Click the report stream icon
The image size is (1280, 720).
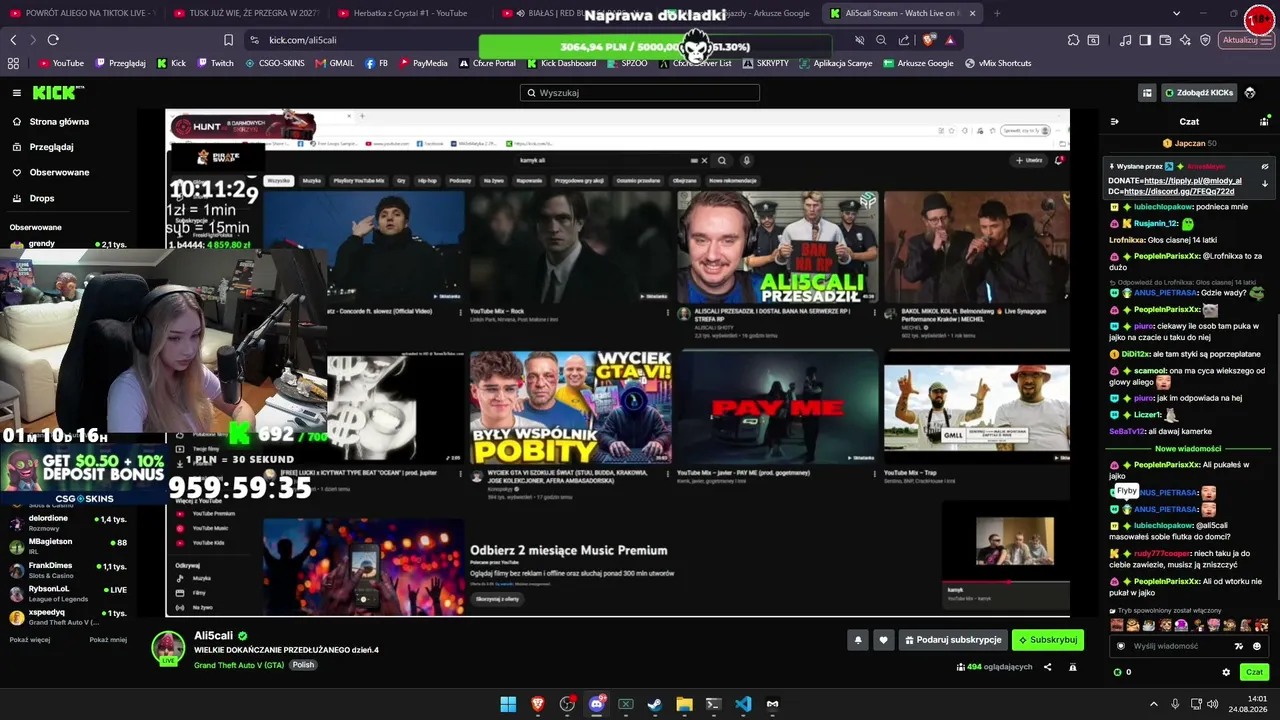pos(1073,667)
